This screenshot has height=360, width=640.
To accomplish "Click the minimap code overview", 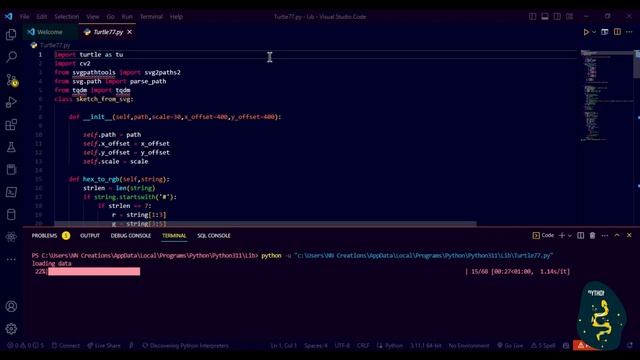I will (x=606, y=96).
